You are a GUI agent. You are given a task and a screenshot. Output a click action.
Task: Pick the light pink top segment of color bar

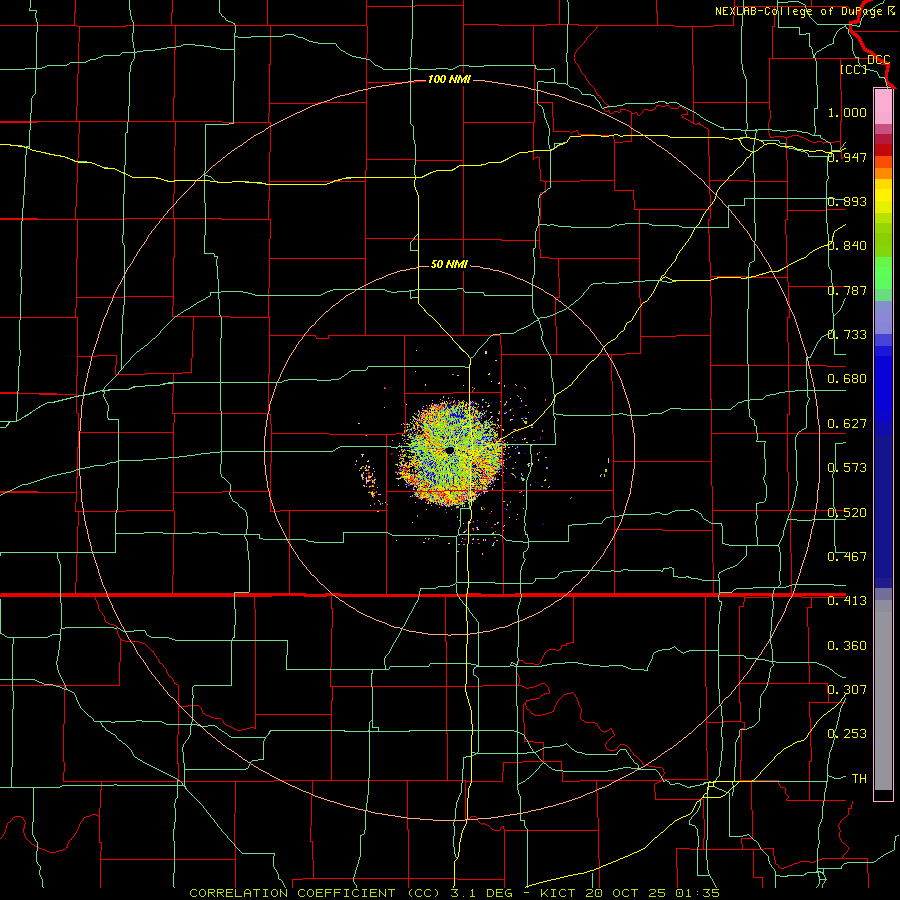click(883, 107)
